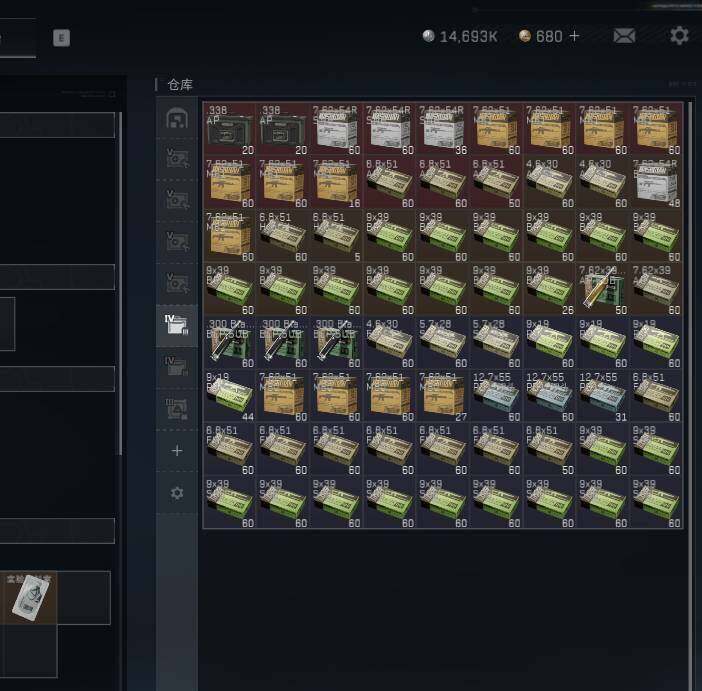Screen dimensions: 702x691
Task: Open game settings gear in top bar
Action: [x=679, y=35]
